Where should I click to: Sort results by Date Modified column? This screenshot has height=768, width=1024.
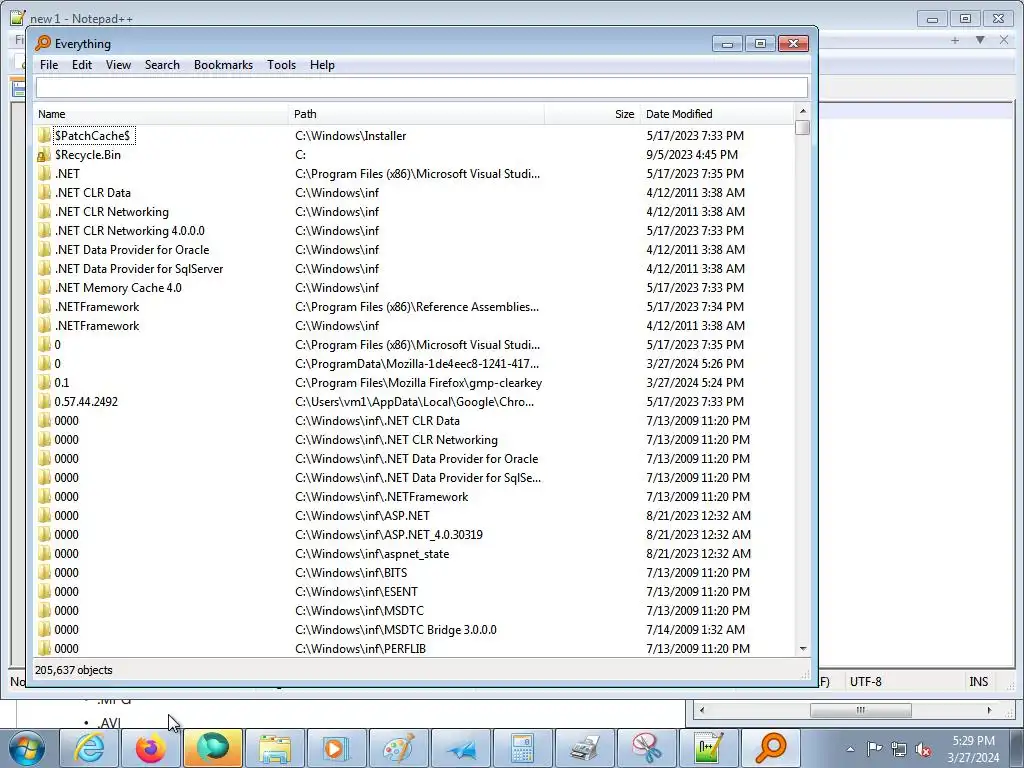(717, 114)
